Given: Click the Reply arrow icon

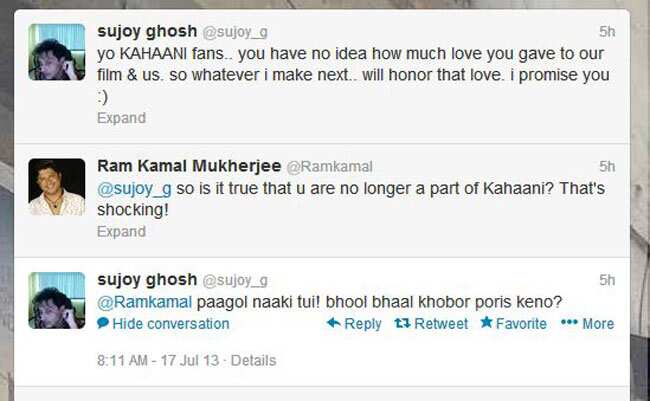Looking at the screenshot, I should [x=334, y=323].
